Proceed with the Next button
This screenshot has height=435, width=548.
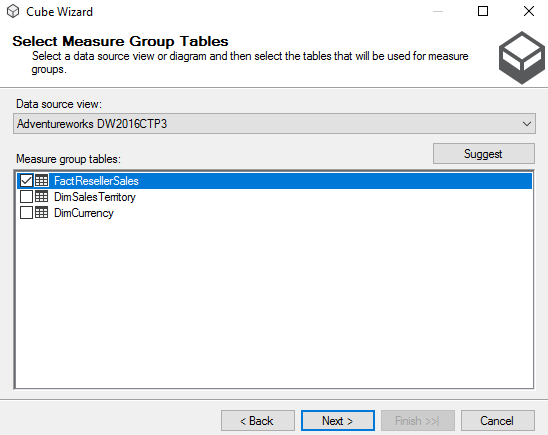pyautogui.click(x=338, y=421)
